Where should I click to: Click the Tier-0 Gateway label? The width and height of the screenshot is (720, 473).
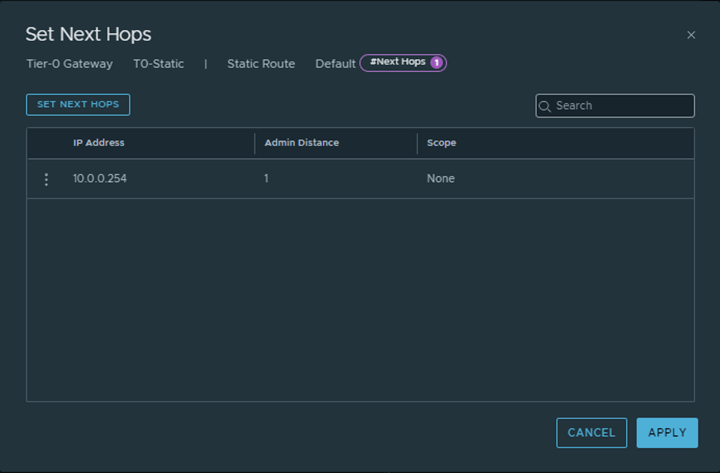coord(69,64)
